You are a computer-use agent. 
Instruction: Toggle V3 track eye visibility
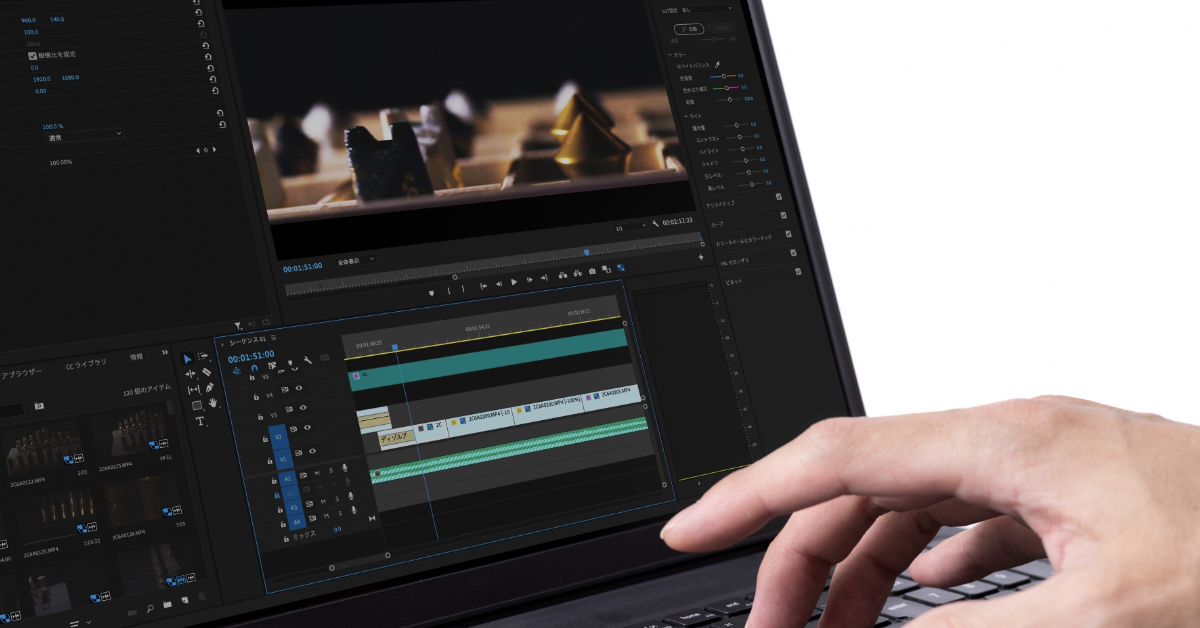click(303, 408)
